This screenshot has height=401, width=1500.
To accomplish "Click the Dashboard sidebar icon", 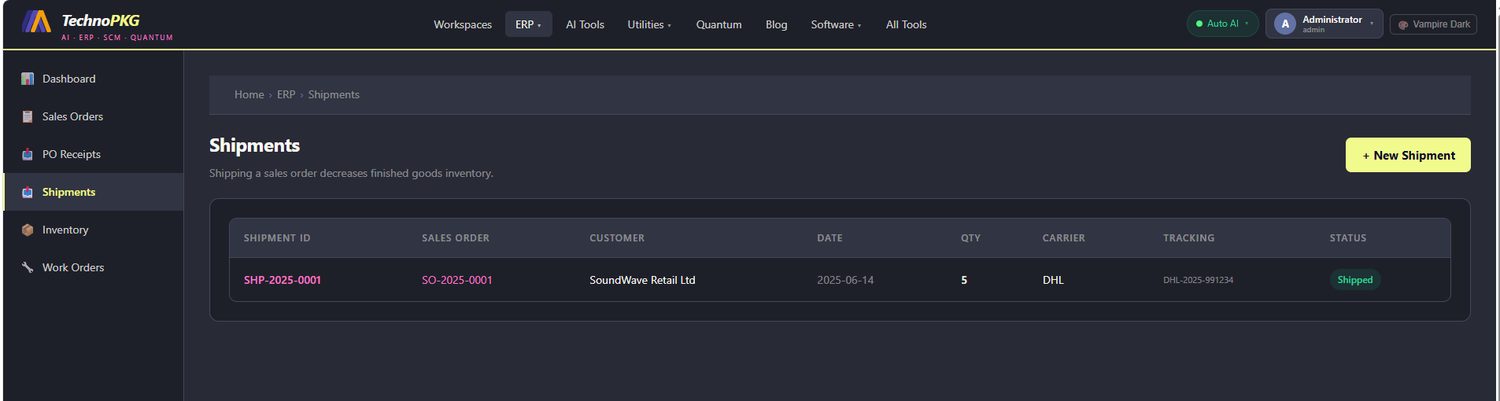I will pyautogui.click(x=28, y=79).
